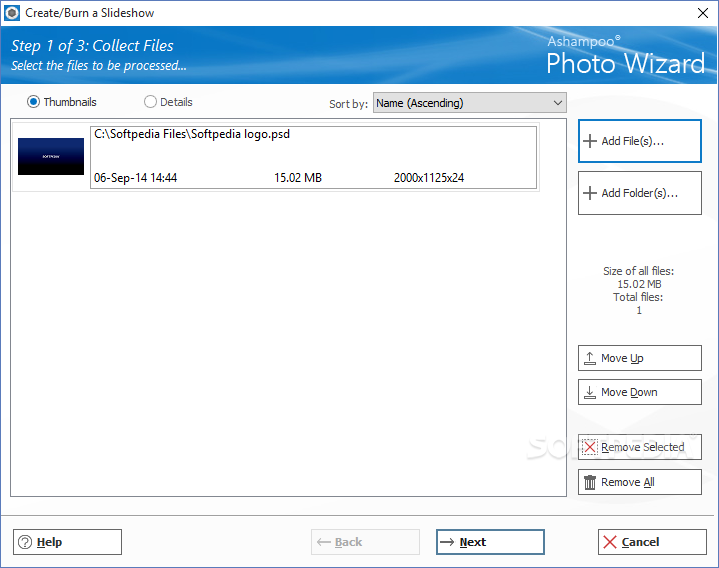The width and height of the screenshot is (719, 568).
Task: Click the Add Folder(s) button
Action: (x=640, y=193)
